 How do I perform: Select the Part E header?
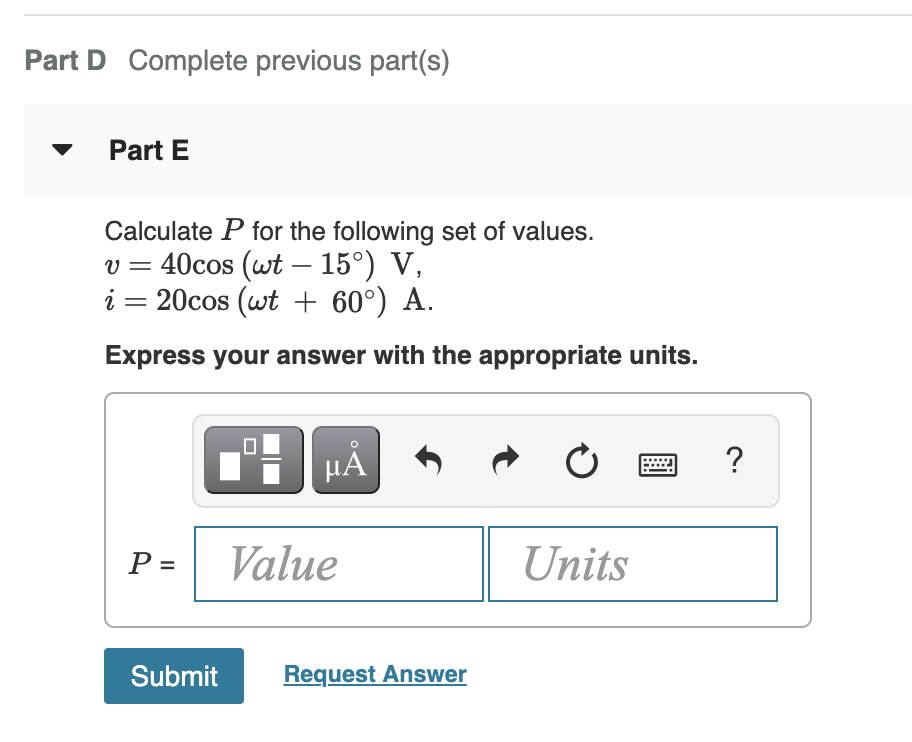point(149,150)
